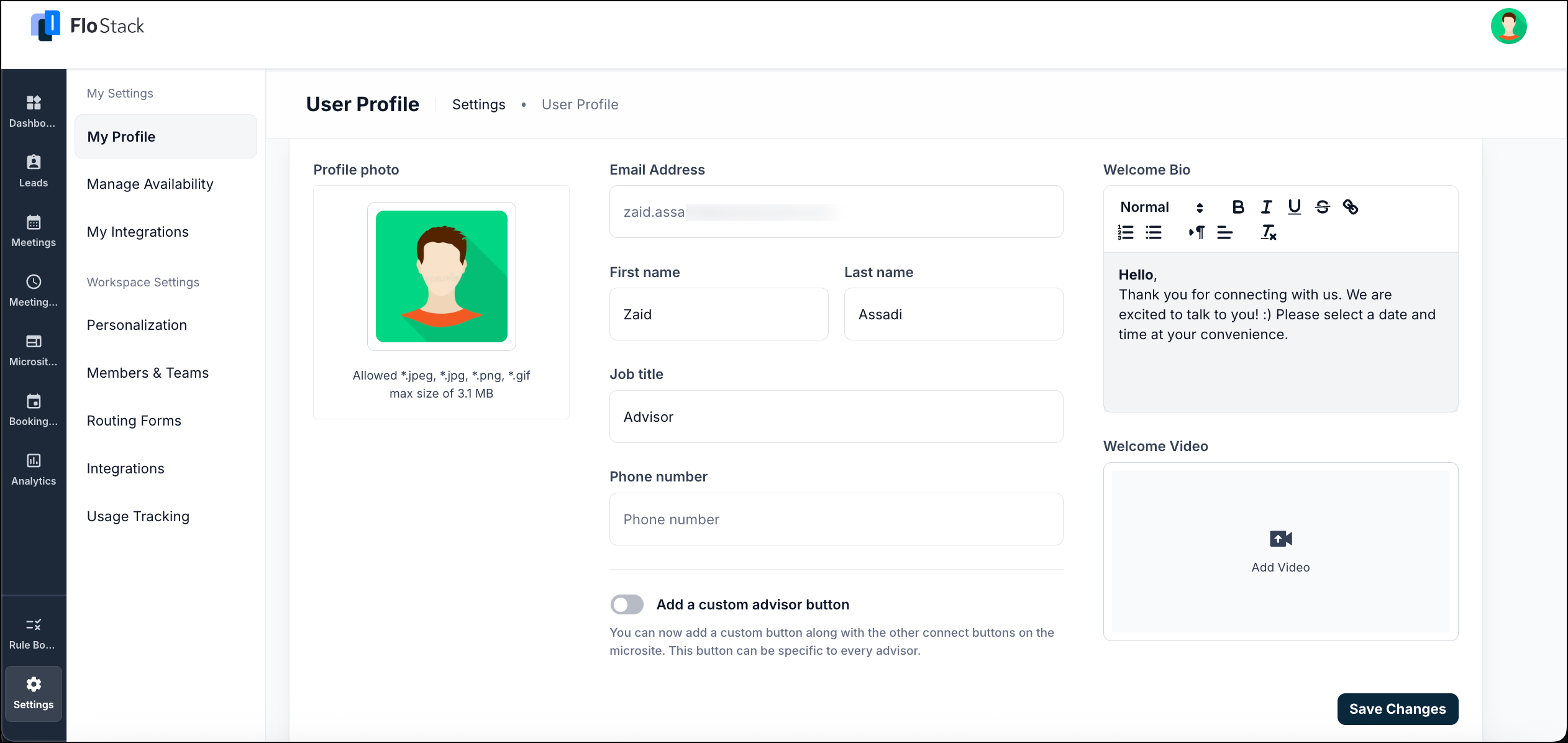Toggle italic in the Welcome Bio editor

(x=1265, y=207)
